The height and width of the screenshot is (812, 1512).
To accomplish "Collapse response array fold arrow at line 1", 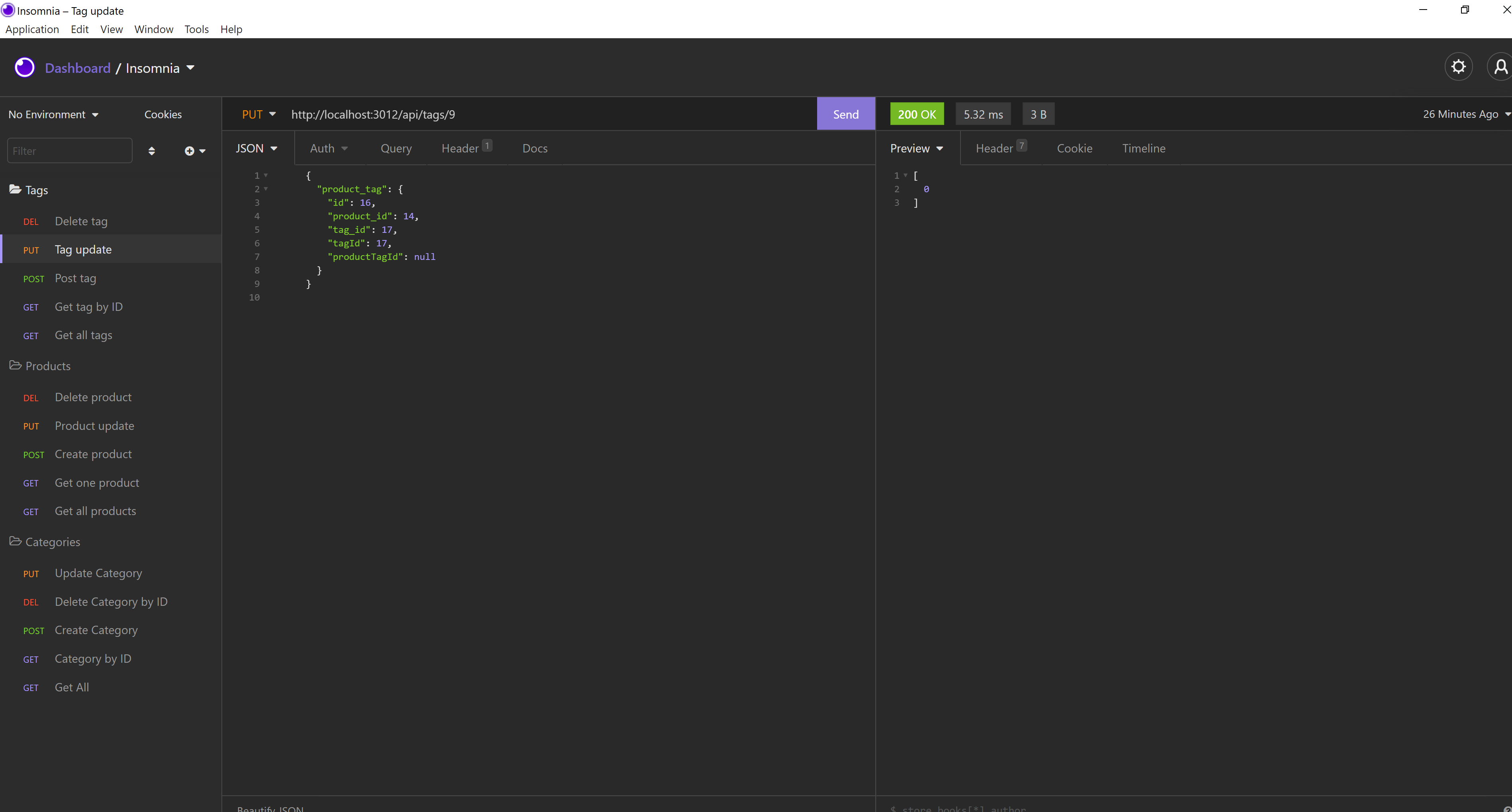I will pyautogui.click(x=906, y=176).
